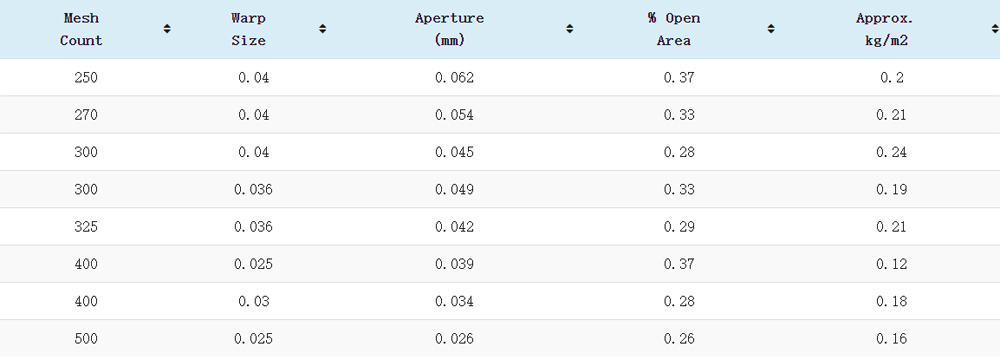
Task: Click the 0.062 aperture cell
Action: (x=455, y=78)
